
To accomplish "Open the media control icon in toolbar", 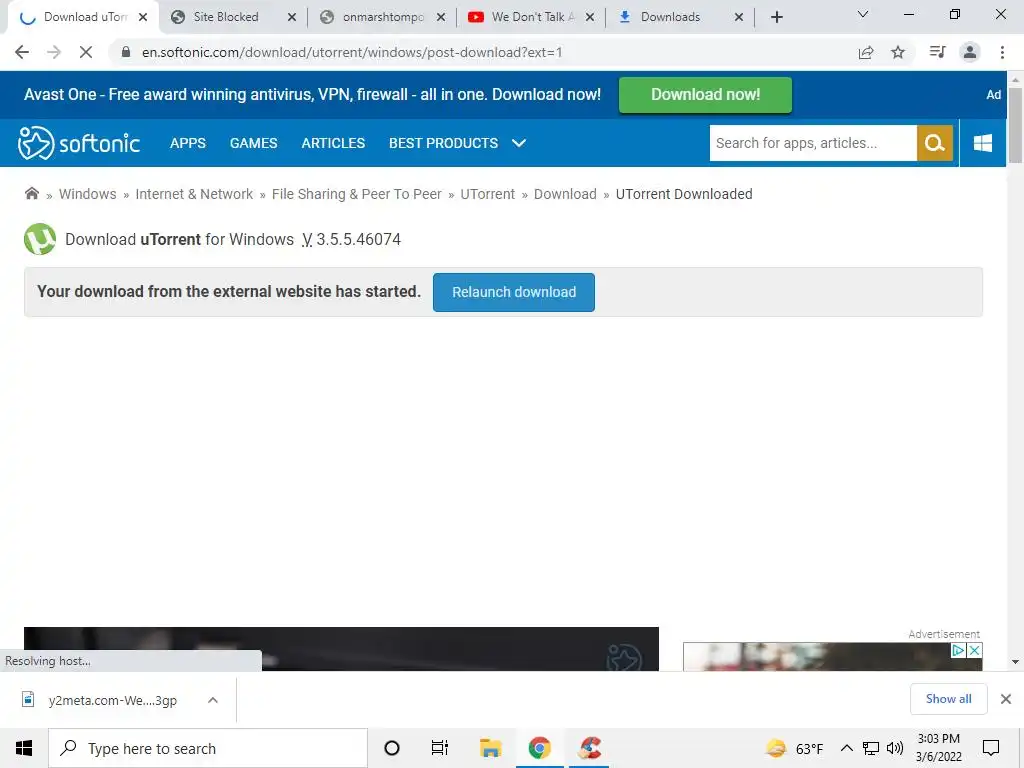I will [937, 52].
